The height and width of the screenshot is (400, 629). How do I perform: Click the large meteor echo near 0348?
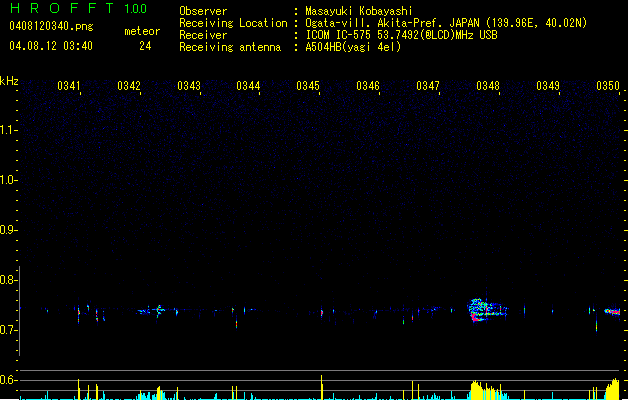pos(487,310)
